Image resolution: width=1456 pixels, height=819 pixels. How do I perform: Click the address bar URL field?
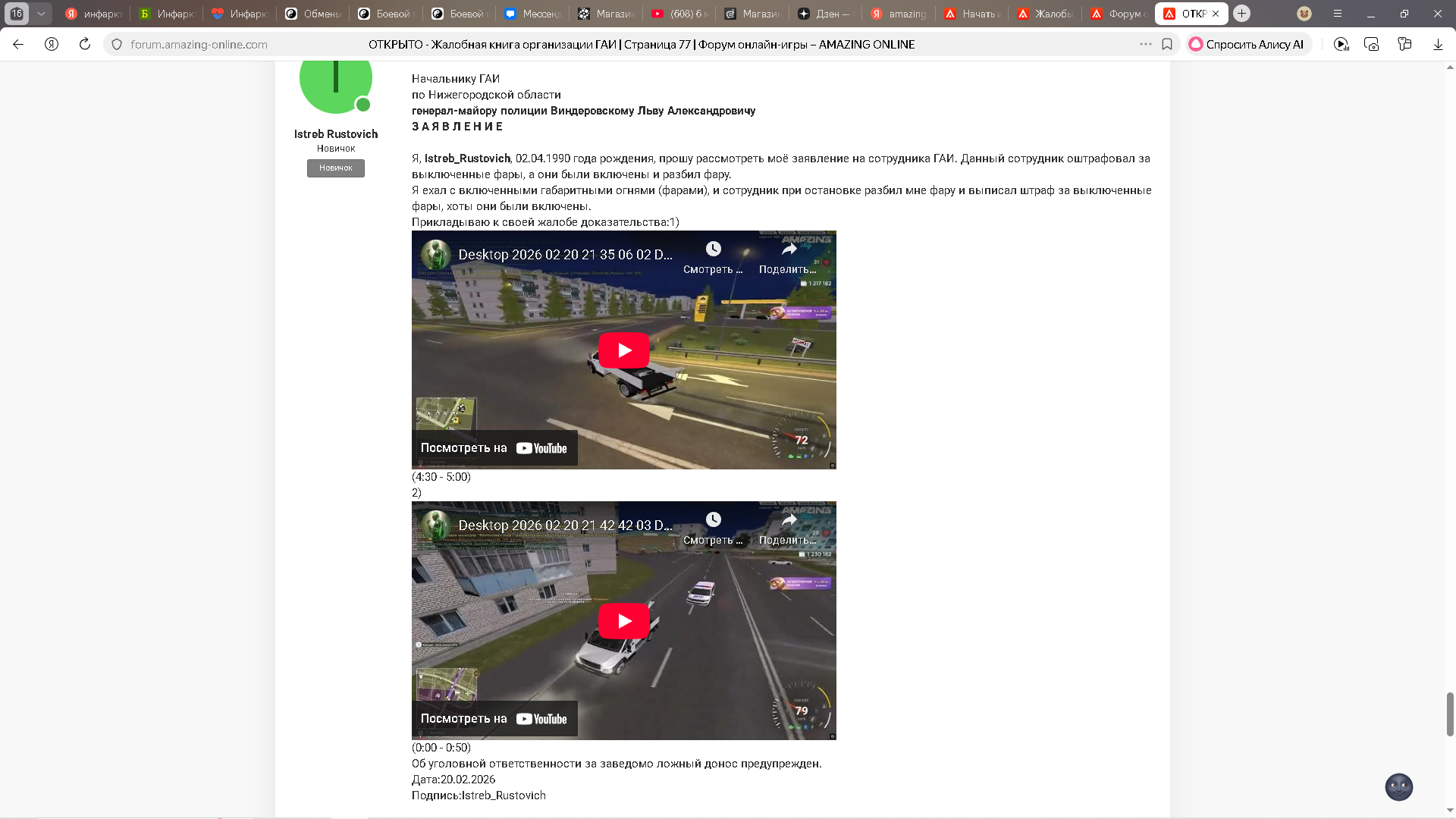coord(199,44)
